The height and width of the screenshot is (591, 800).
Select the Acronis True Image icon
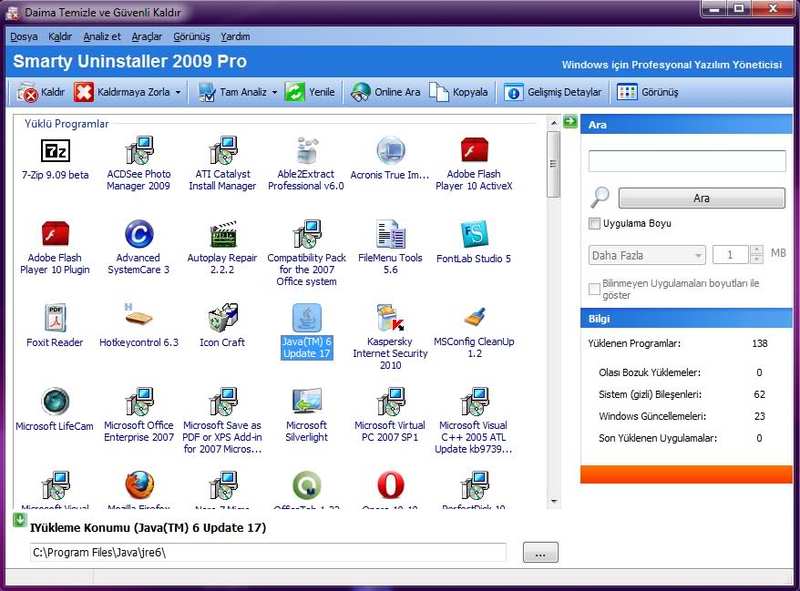(390, 151)
